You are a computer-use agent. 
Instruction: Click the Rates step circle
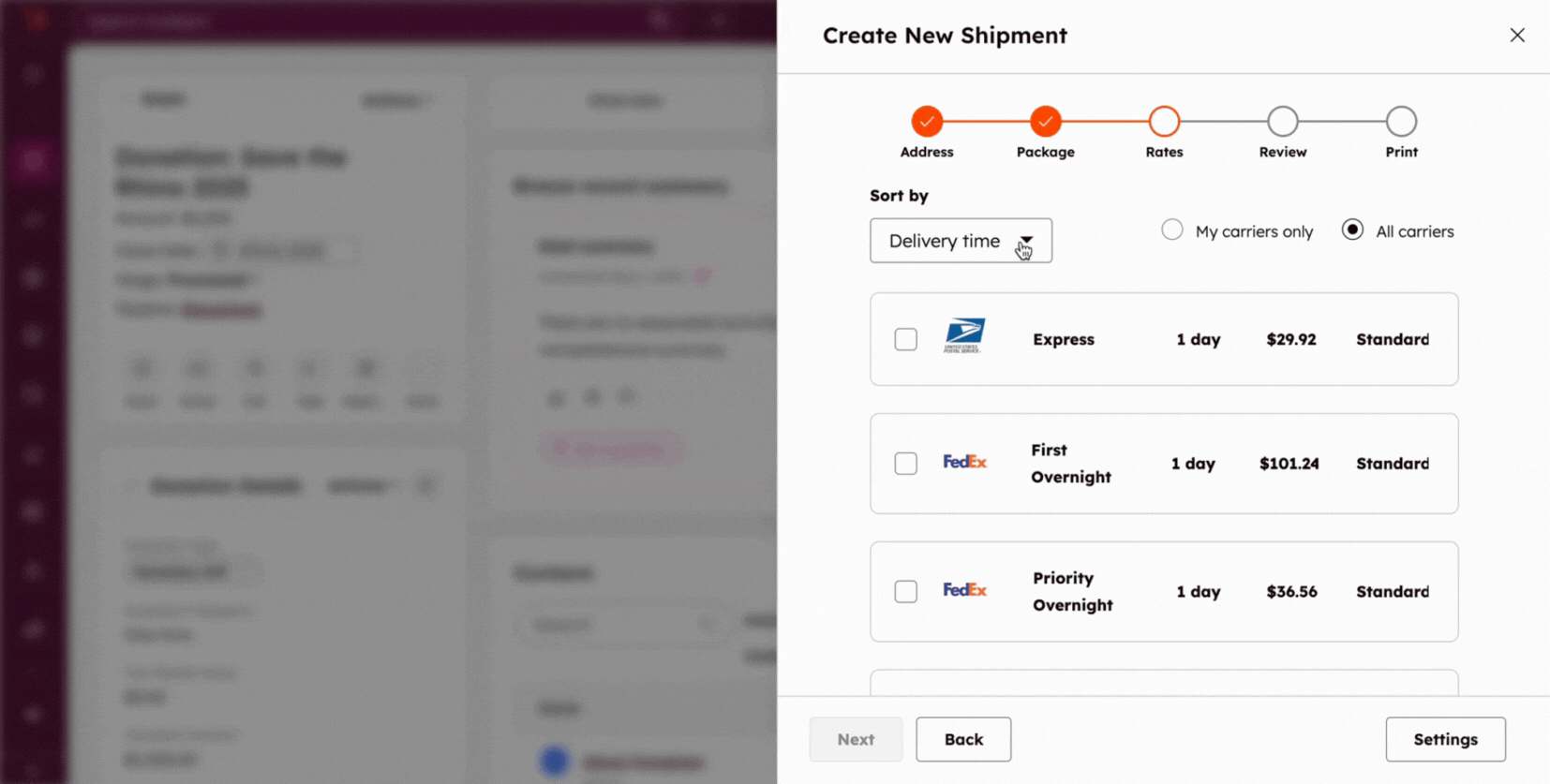[x=1164, y=122]
